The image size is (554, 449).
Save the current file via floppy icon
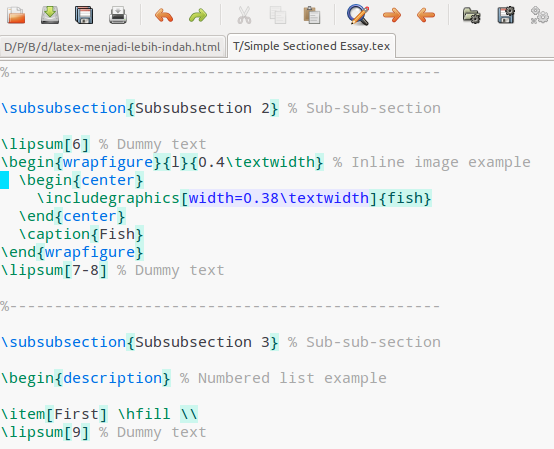click(x=84, y=15)
